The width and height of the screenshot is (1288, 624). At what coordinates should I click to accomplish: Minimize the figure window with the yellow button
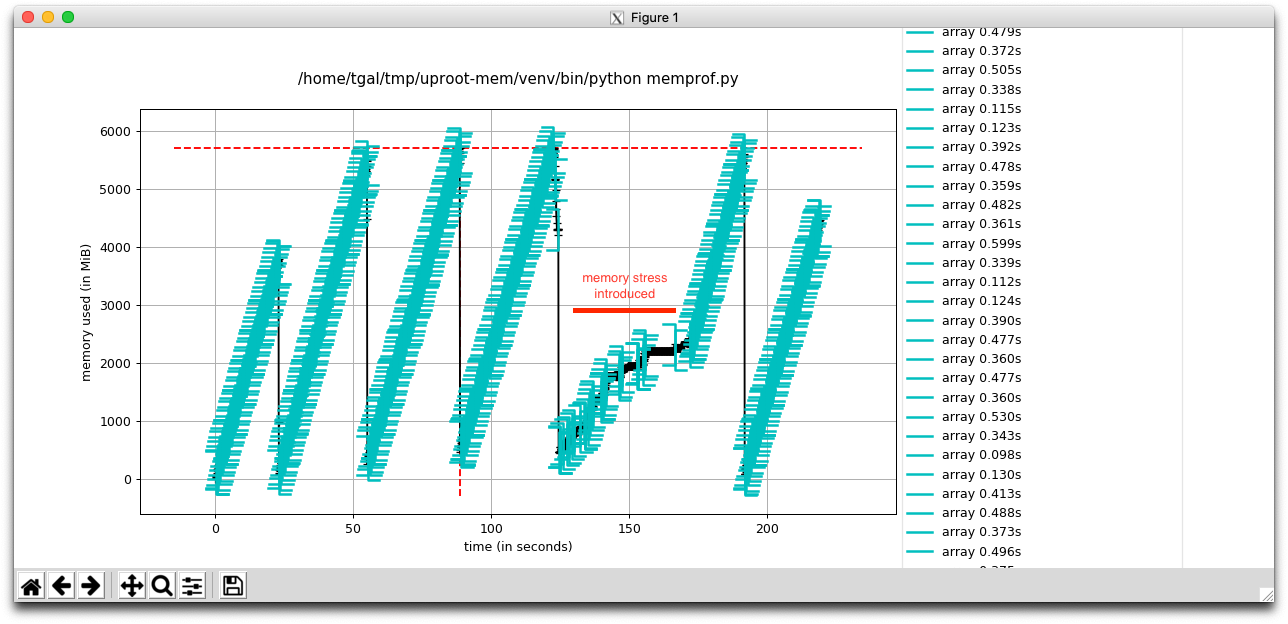pyautogui.click(x=46, y=17)
